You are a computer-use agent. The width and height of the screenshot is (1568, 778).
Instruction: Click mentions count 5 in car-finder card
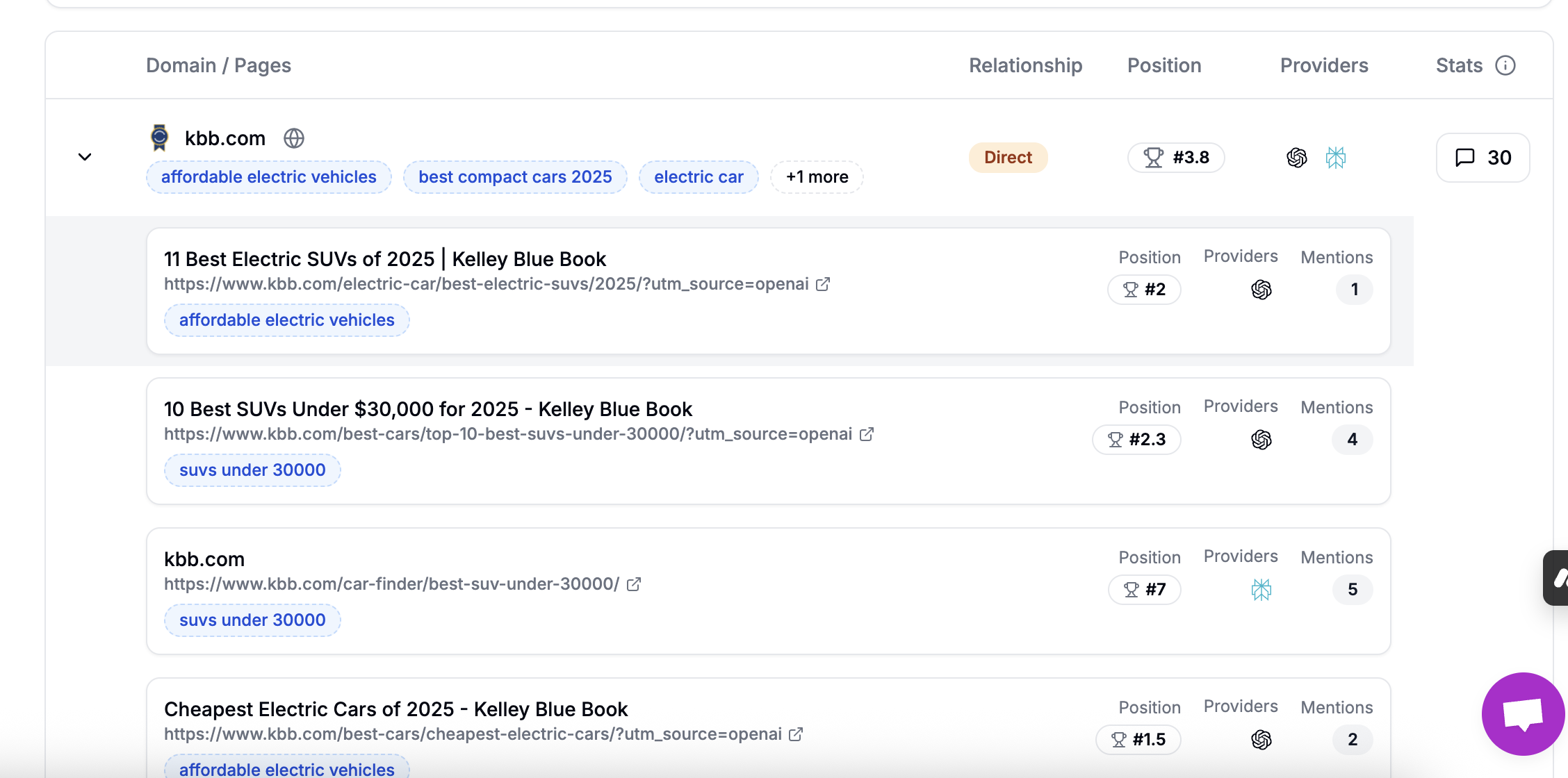tap(1352, 590)
